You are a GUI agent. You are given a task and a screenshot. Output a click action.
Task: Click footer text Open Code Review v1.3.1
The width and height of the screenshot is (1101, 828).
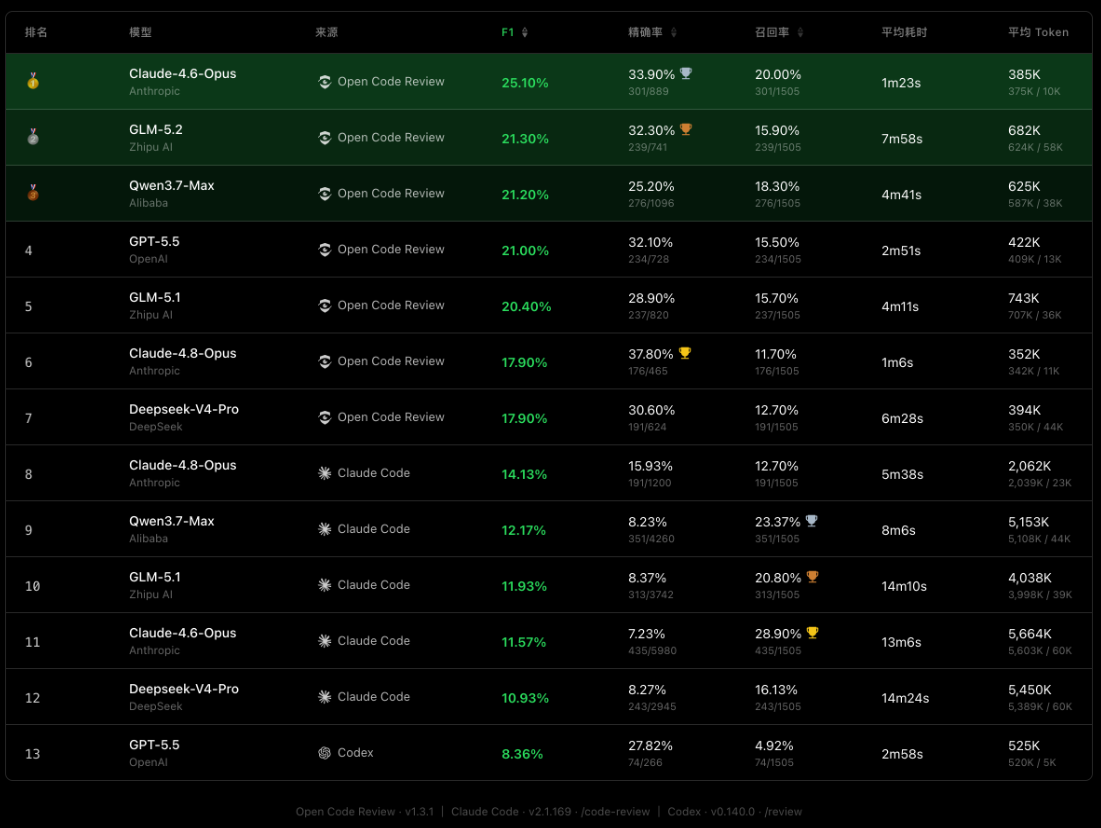[x=364, y=812]
